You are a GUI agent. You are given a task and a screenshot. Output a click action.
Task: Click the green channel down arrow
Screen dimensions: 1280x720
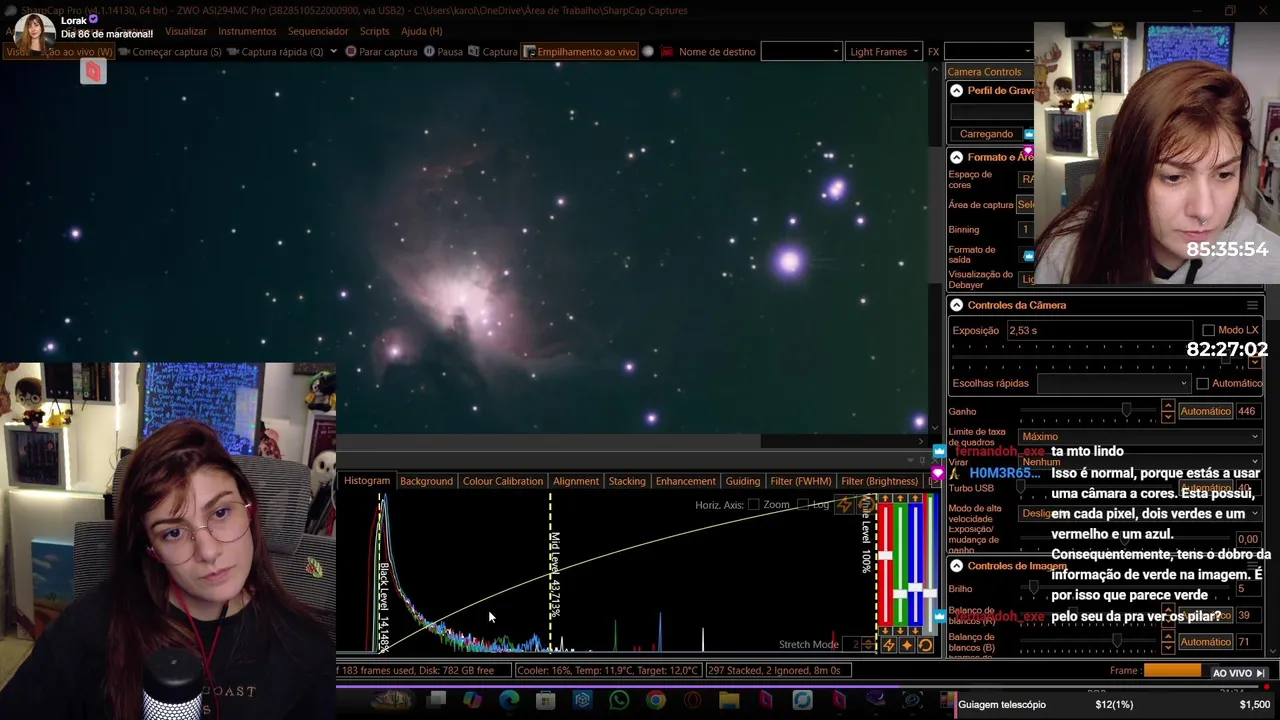click(x=900, y=631)
